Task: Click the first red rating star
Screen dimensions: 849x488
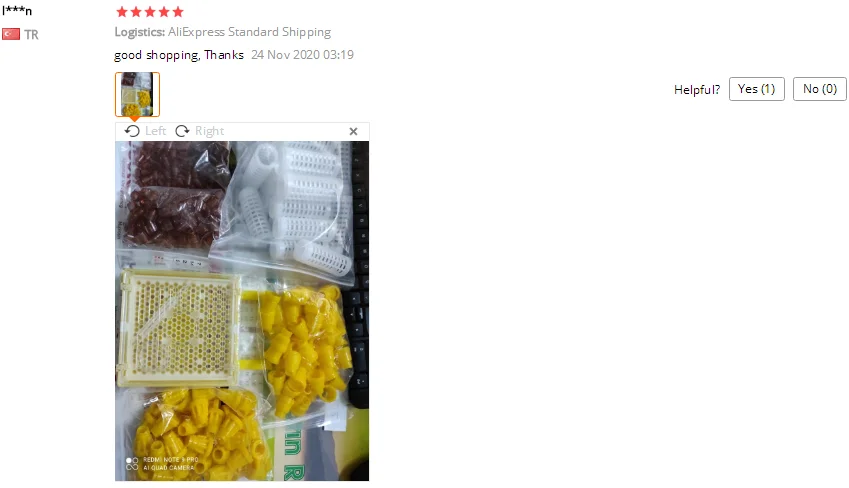Action: coord(122,11)
